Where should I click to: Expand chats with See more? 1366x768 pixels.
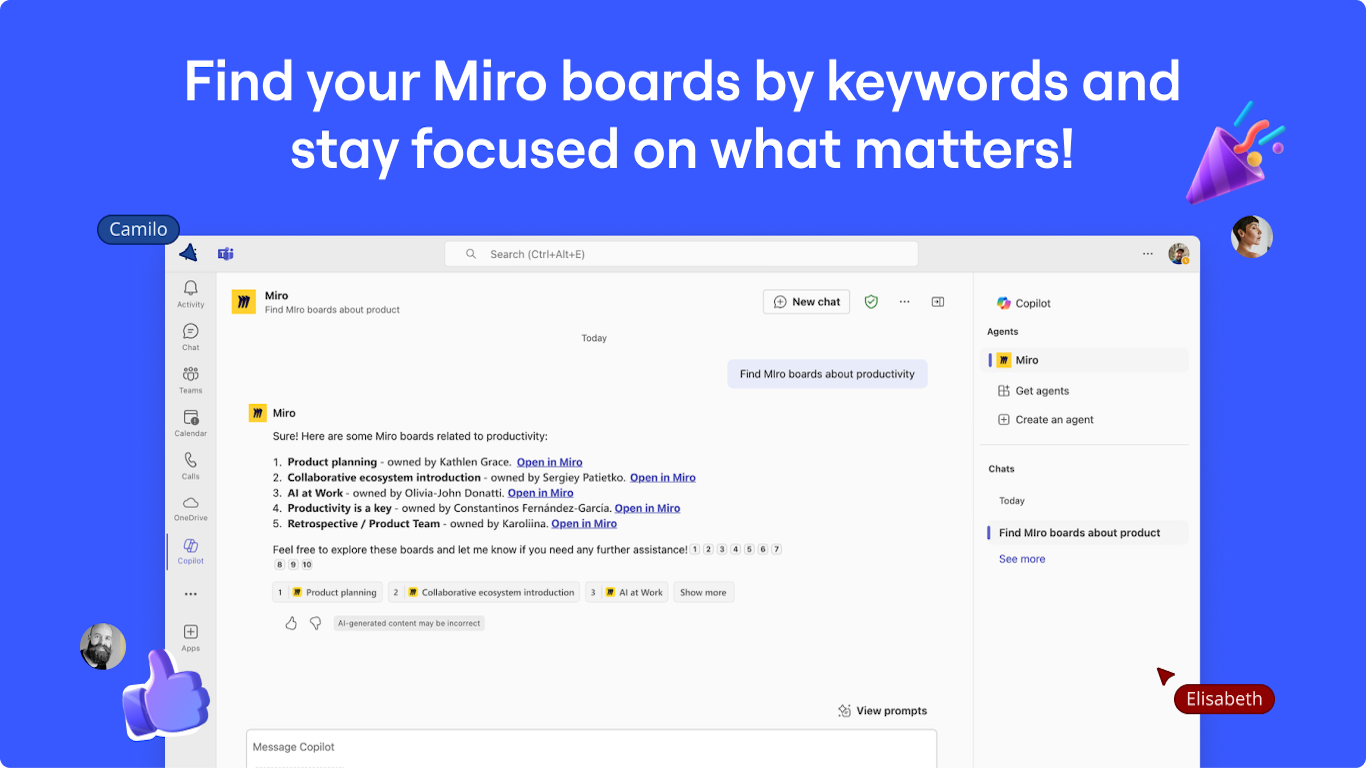click(x=1022, y=559)
